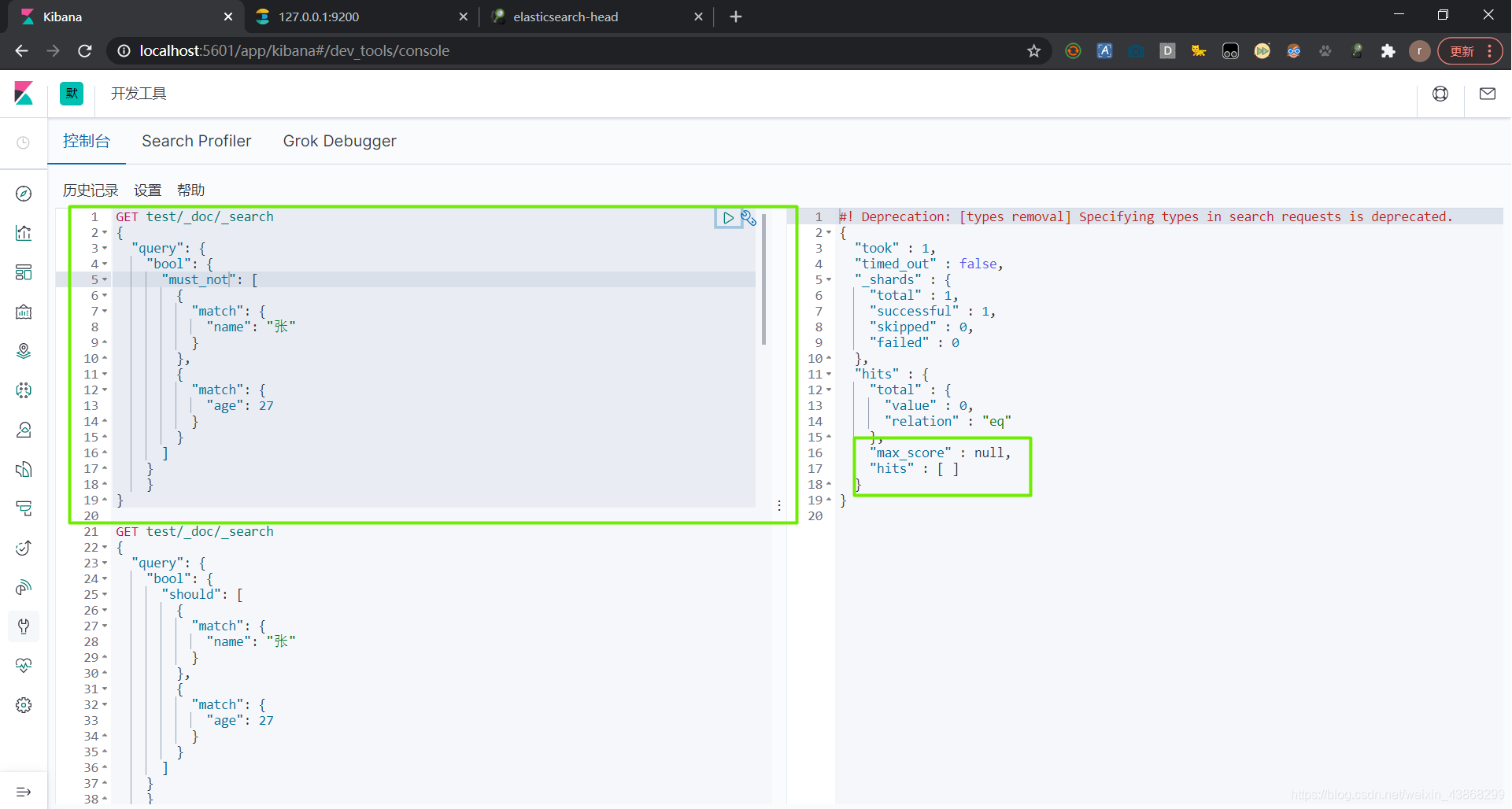Select the 控制台 console tab

(x=87, y=141)
